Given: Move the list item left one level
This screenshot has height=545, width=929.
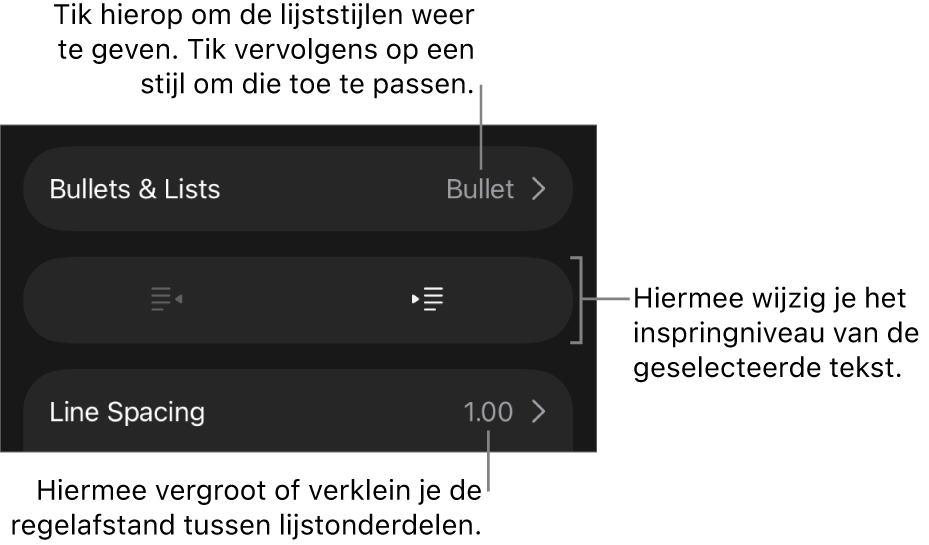Looking at the screenshot, I should click(167, 299).
